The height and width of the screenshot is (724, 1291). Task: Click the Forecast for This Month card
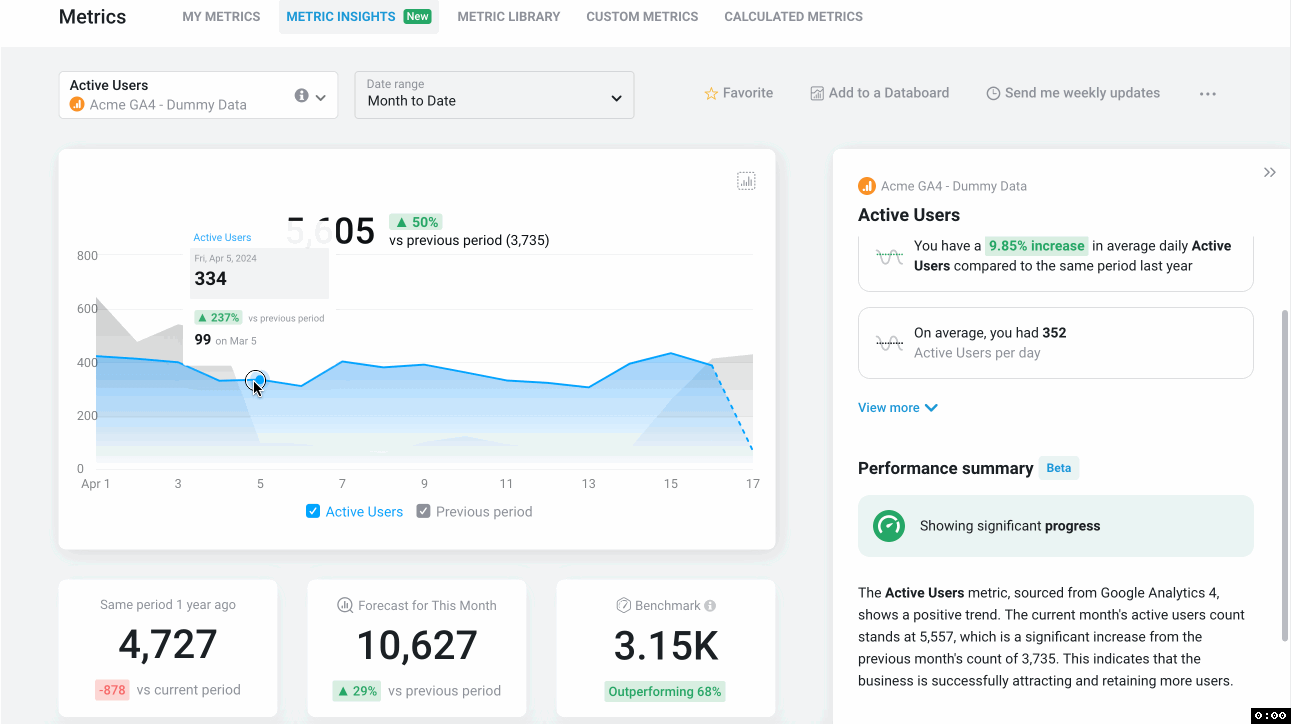point(417,648)
